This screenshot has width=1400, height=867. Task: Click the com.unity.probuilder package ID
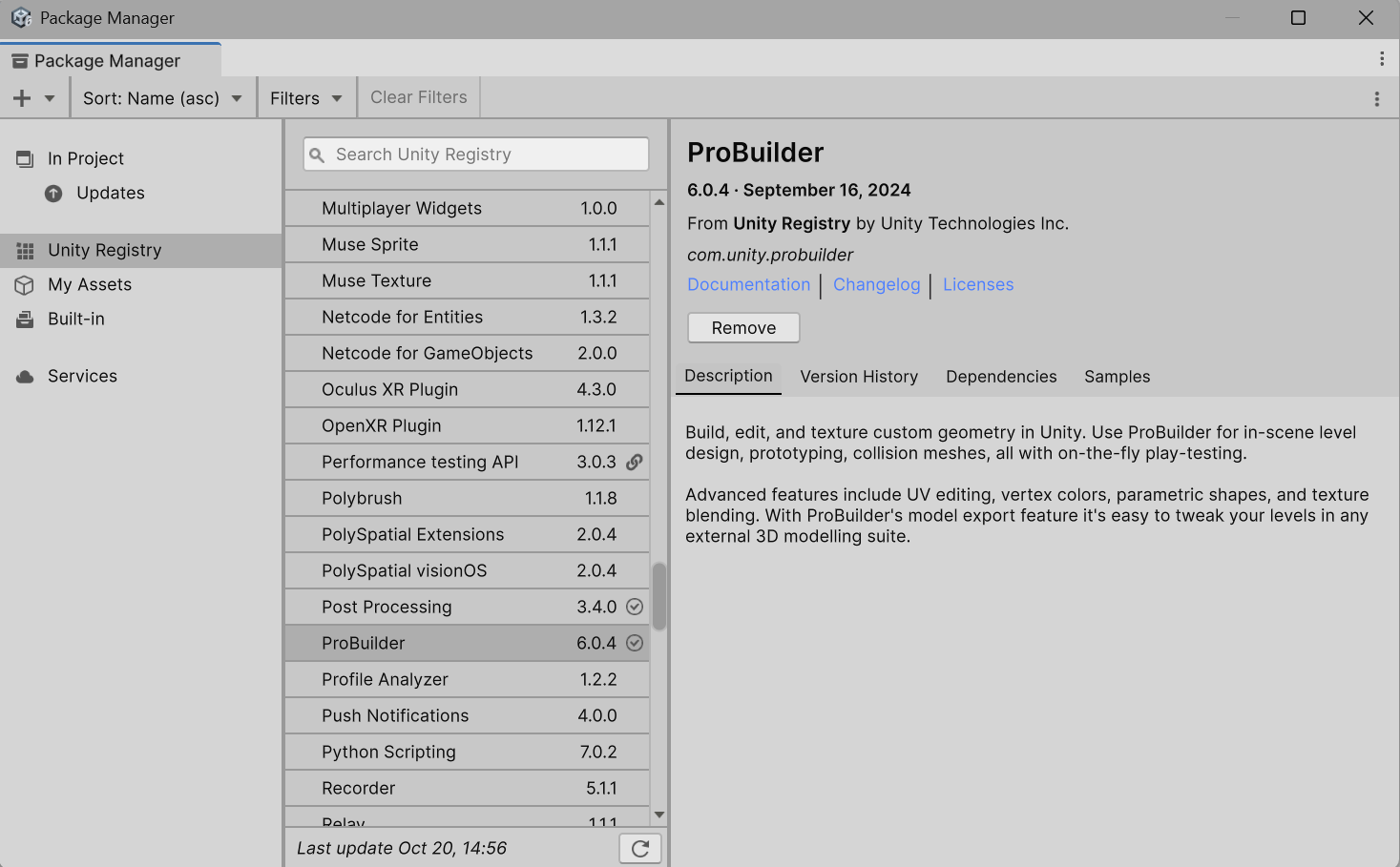tap(770, 255)
